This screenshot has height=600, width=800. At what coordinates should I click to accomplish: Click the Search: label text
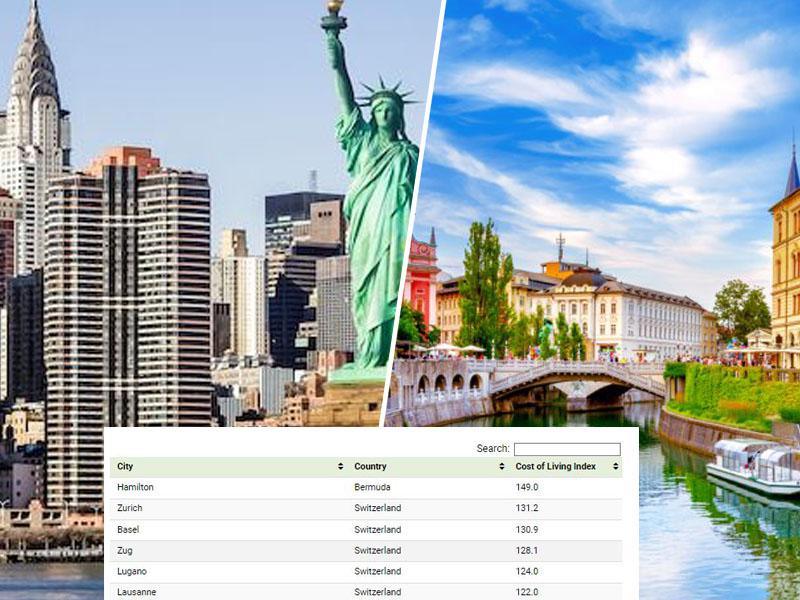coord(493,448)
